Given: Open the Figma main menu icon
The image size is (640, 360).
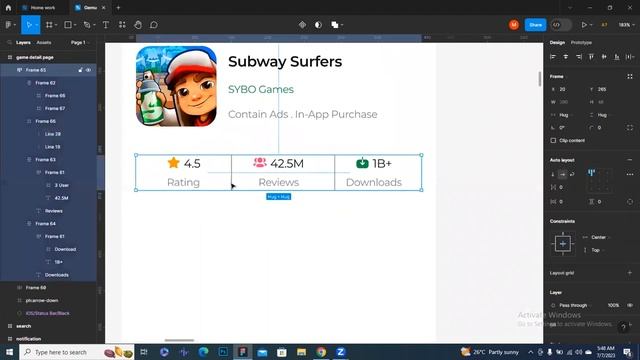Looking at the screenshot, I should 9,25.
